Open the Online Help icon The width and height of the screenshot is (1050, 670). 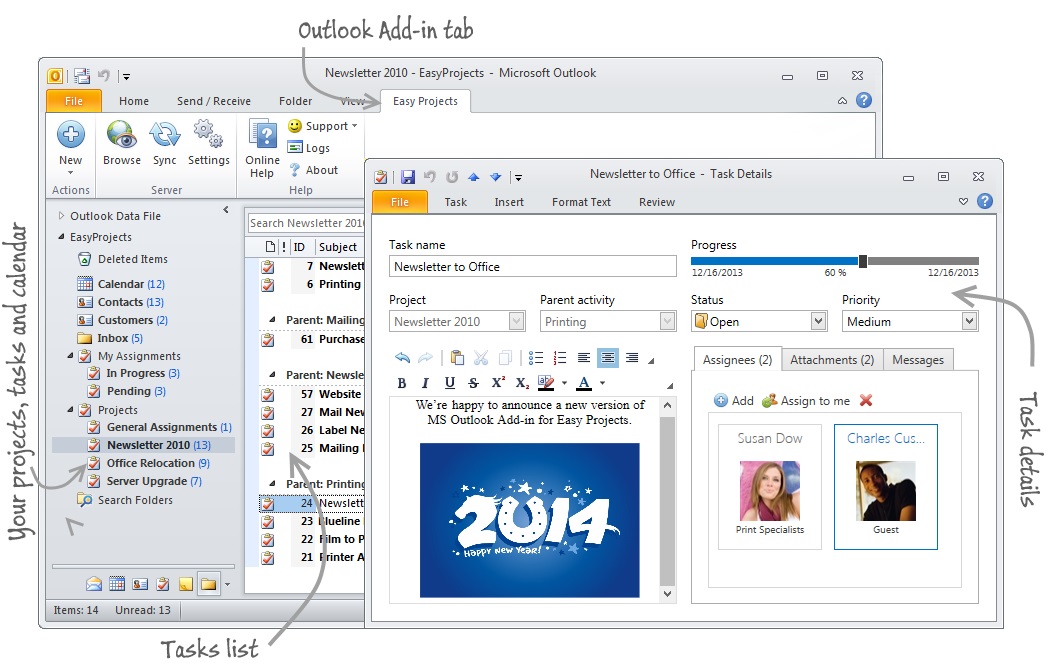pyautogui.click(x=263, y=138)
